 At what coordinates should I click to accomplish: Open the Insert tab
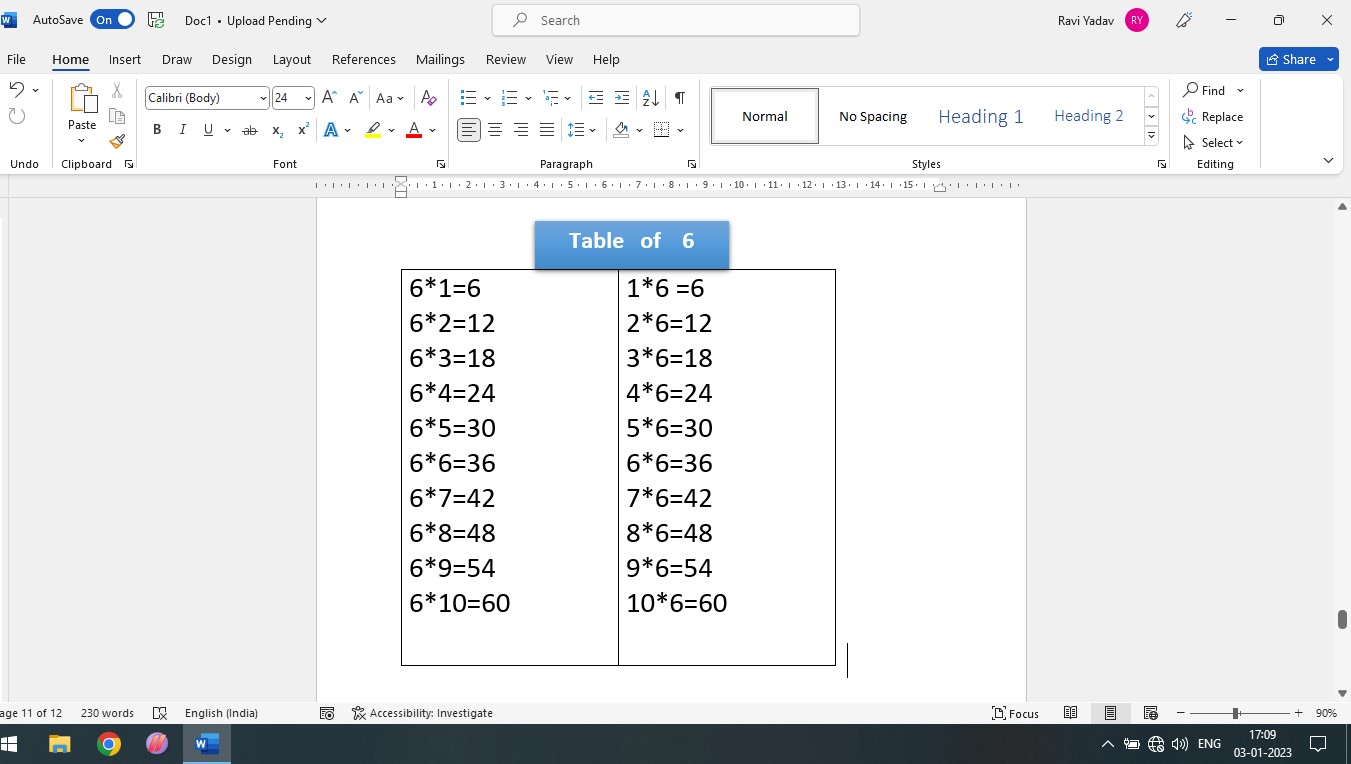click(x=125, y=59)
